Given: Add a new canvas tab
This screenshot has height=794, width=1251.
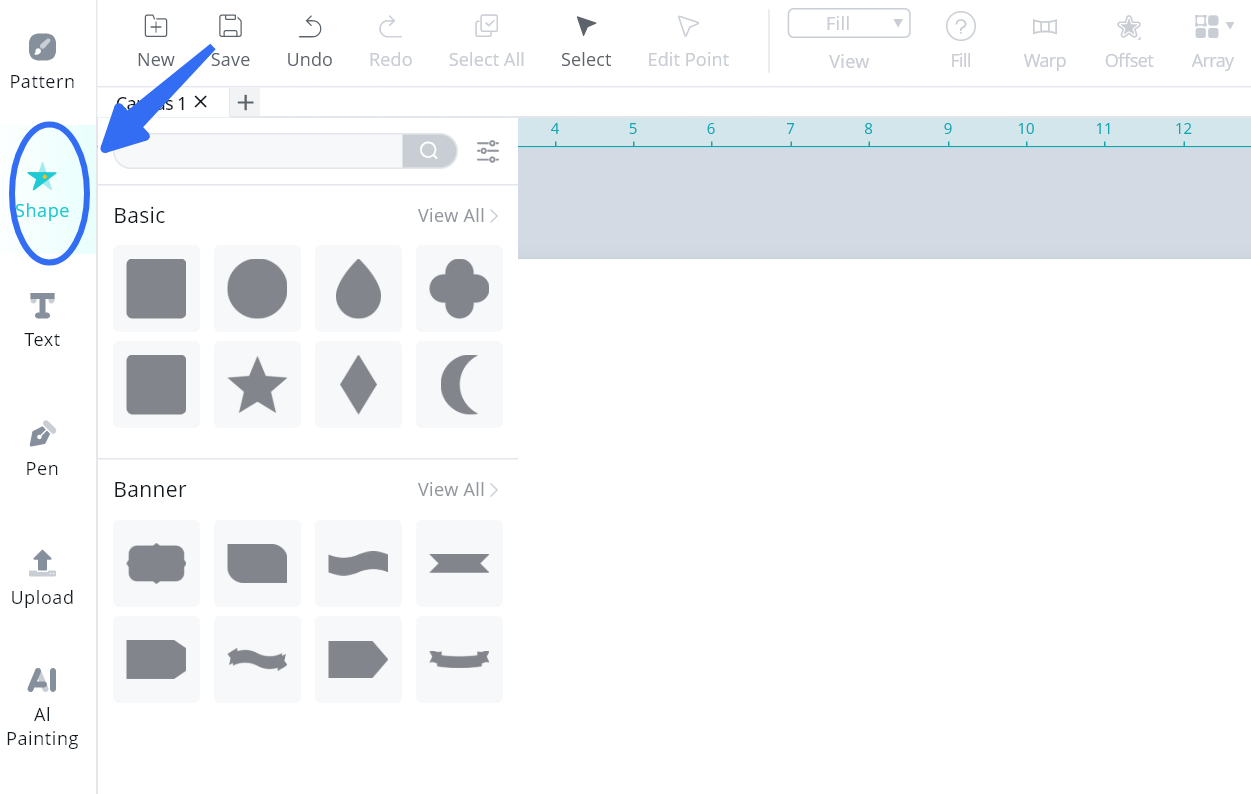Looking at the screenshot, I should coord(245,102).
